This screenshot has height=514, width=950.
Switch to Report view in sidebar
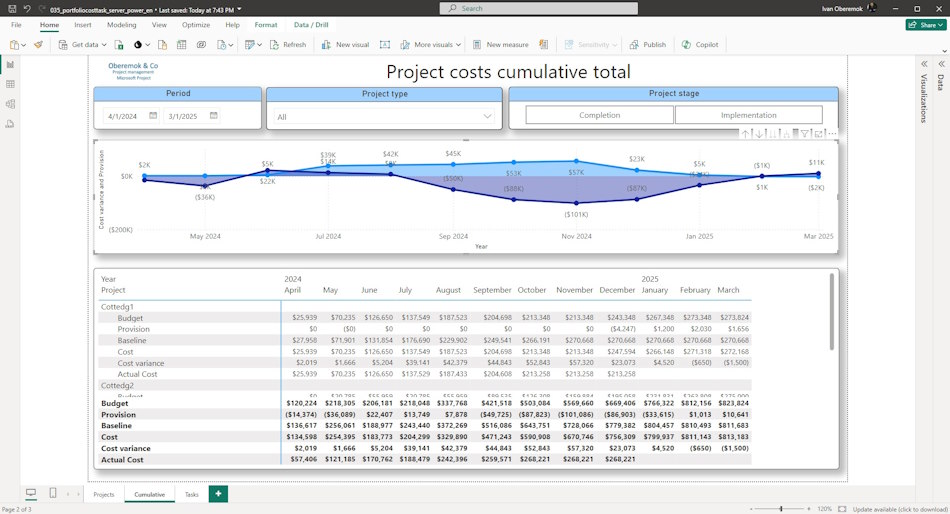pyautogui.click(x=10, y=65)
